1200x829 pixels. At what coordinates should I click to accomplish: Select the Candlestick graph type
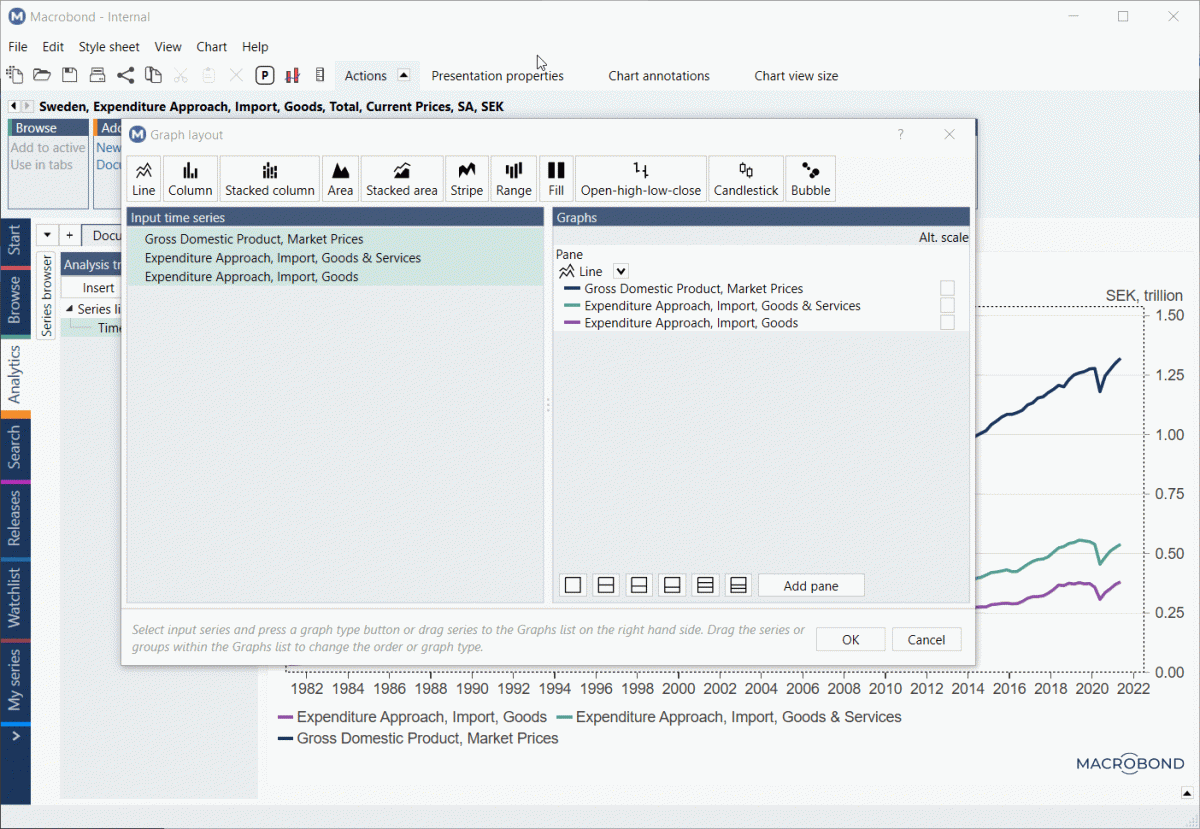click(x=746, y=178)
